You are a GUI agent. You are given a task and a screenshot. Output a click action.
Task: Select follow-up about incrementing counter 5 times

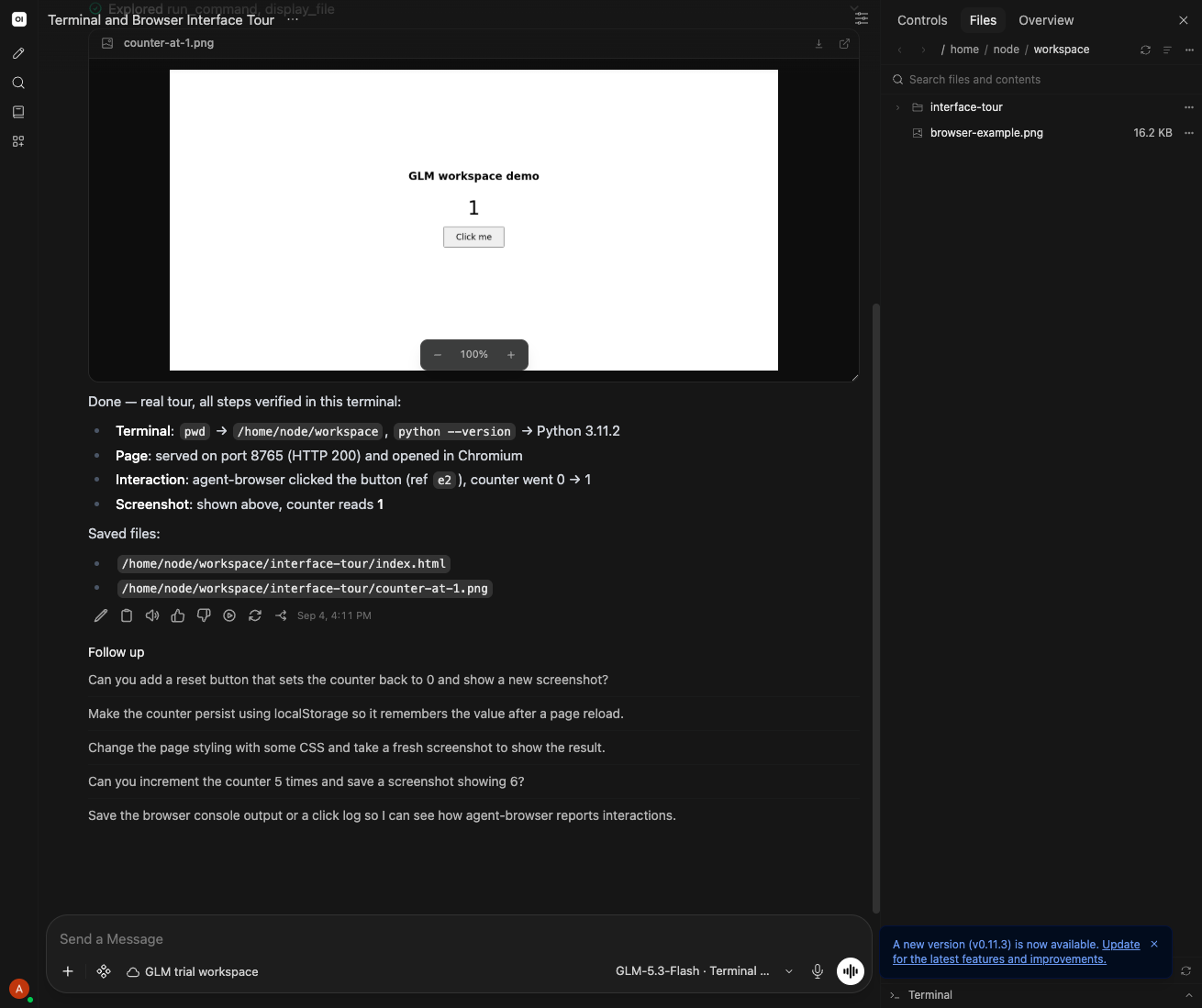pos(473,781)
